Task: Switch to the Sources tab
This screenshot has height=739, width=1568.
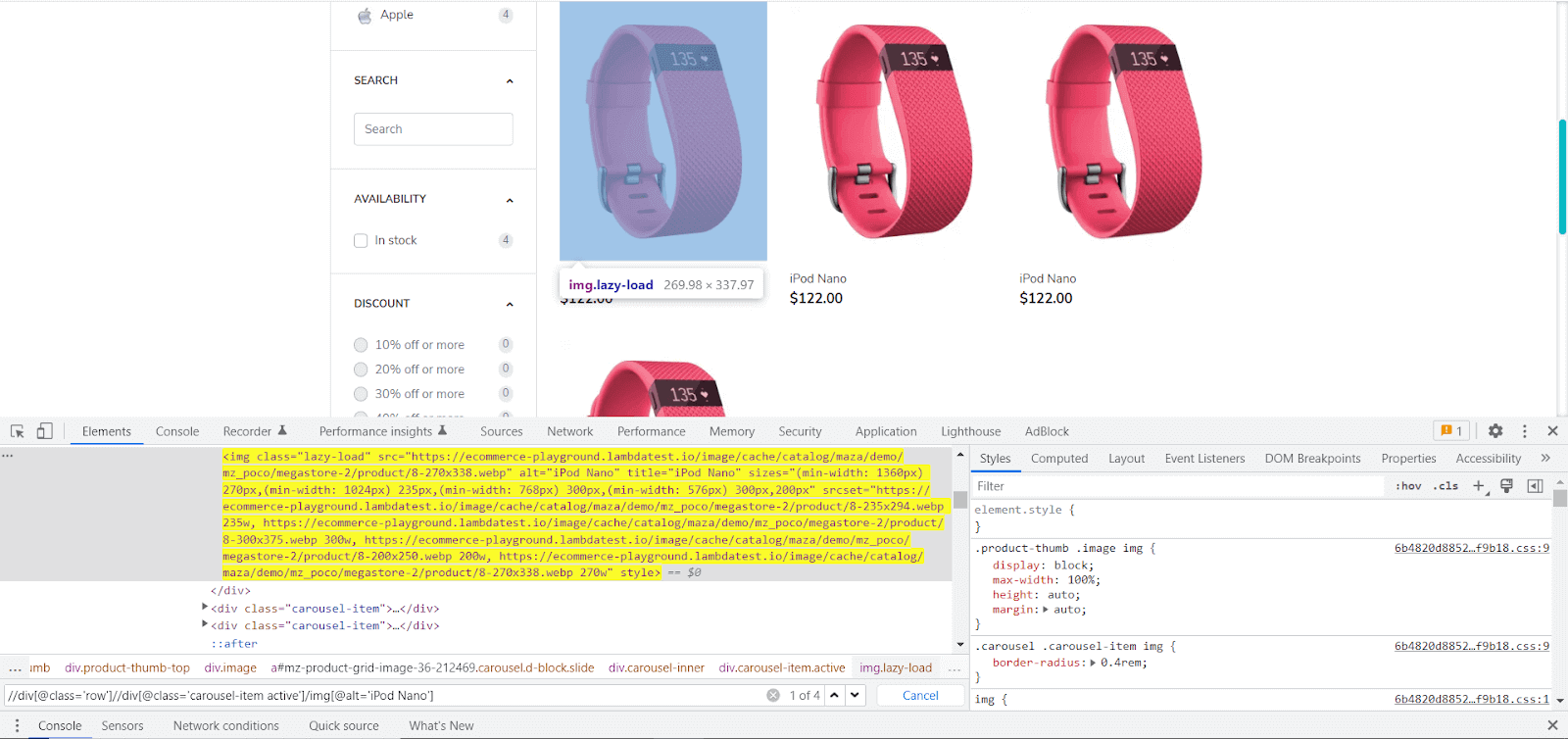Action: tap(502, 431)
